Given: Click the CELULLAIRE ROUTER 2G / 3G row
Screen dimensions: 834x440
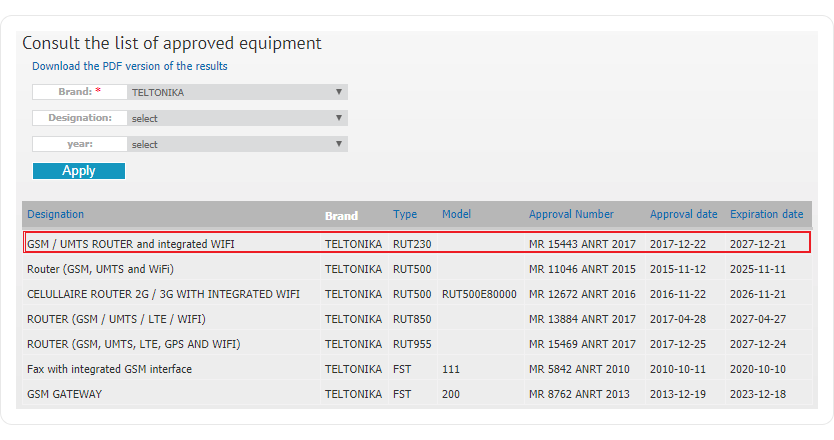Looking at the screenshot, I should (163, 294).
